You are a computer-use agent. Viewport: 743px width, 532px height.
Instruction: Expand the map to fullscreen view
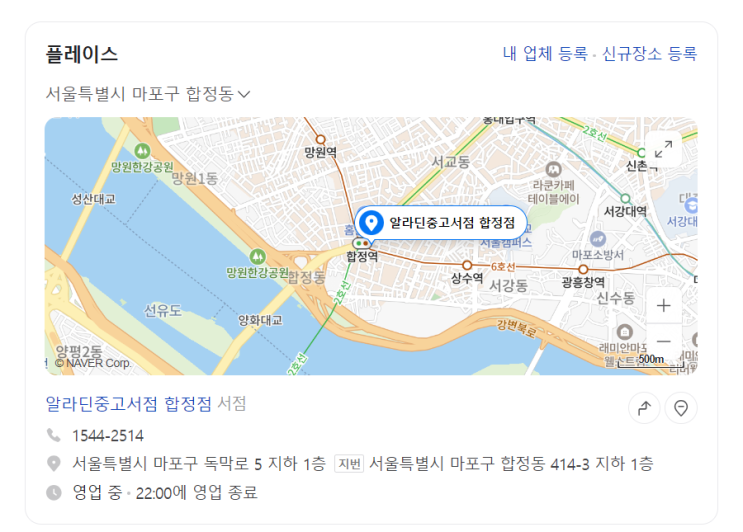pos(663,149)
